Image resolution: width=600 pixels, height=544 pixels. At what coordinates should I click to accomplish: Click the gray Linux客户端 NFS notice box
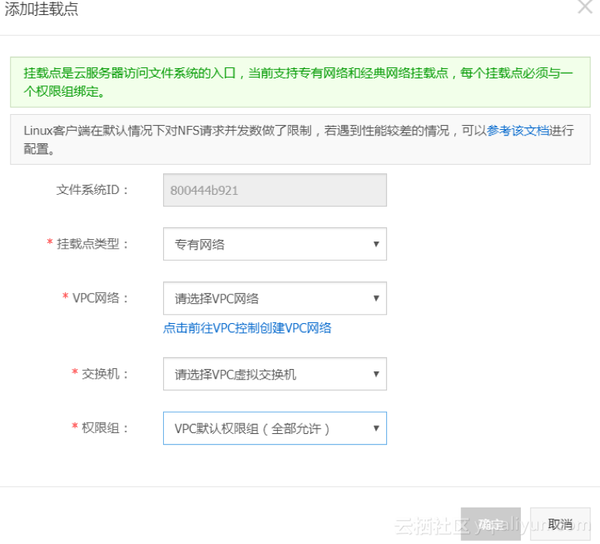pyautogui.click(x=300, y=140)
